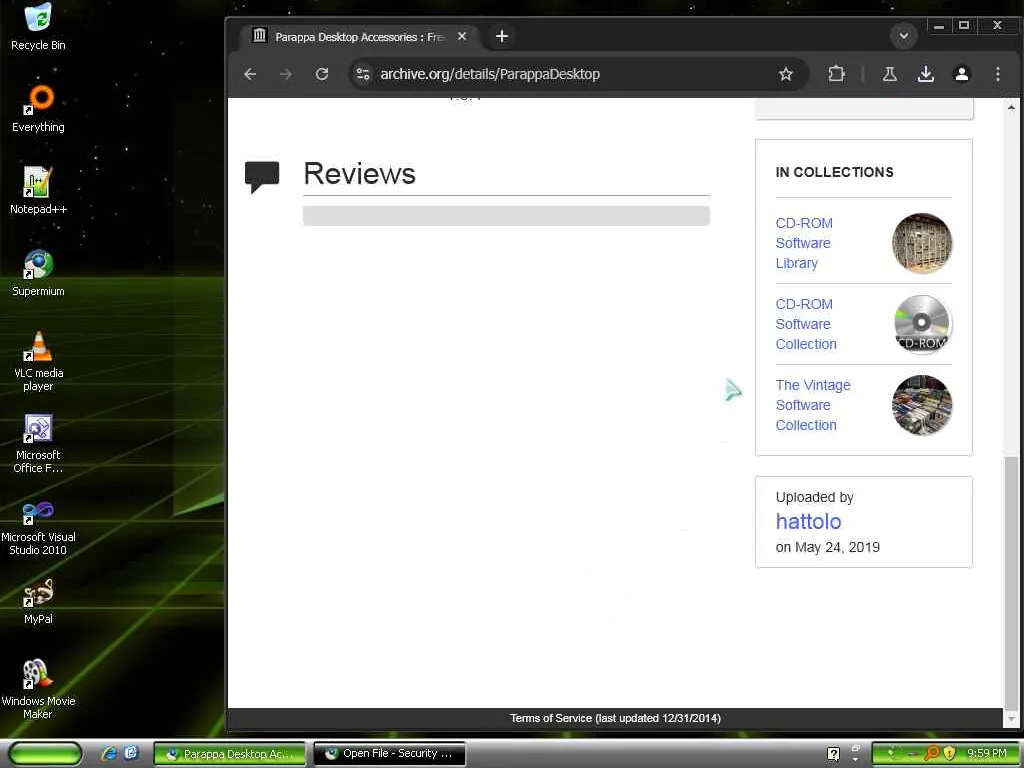Select the Microsoft Visual Studio 2010 shortcut
This screenshot has width=1024, height=768.
[x=38, y=526]
